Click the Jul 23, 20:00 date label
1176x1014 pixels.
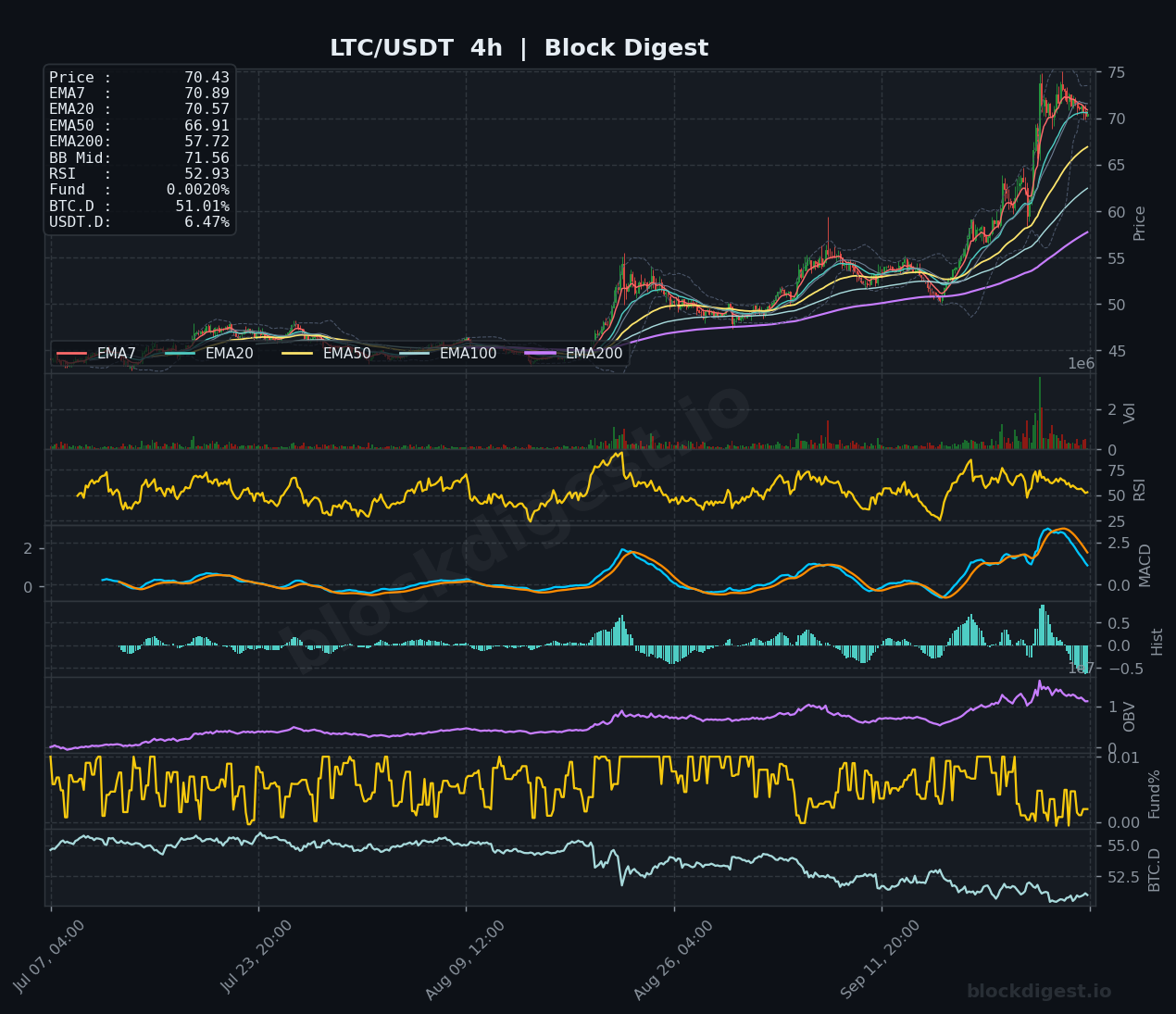(257, 957)
